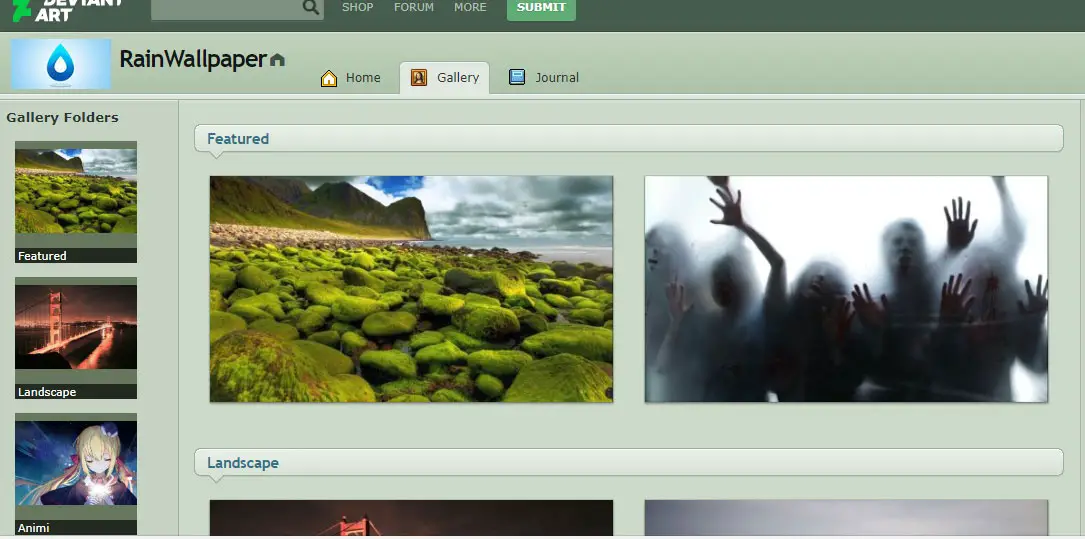Image resolution: width=1085 pixels, height=539 pixels.
Task: Click into the search input field
Action: (x=227, y=8)
